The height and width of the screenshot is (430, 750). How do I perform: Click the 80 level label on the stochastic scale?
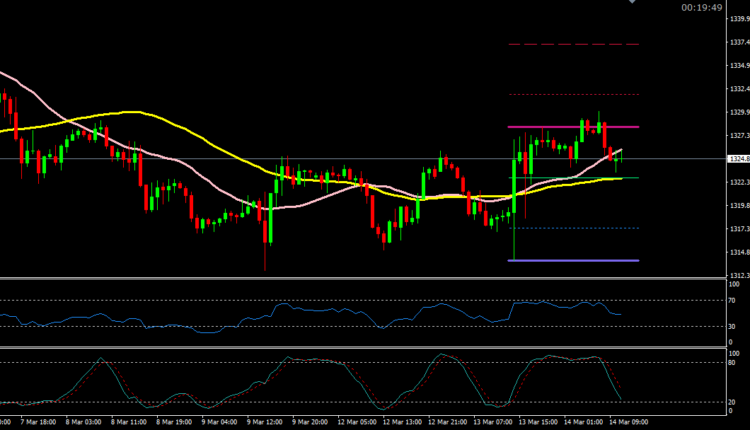[731, 362]
